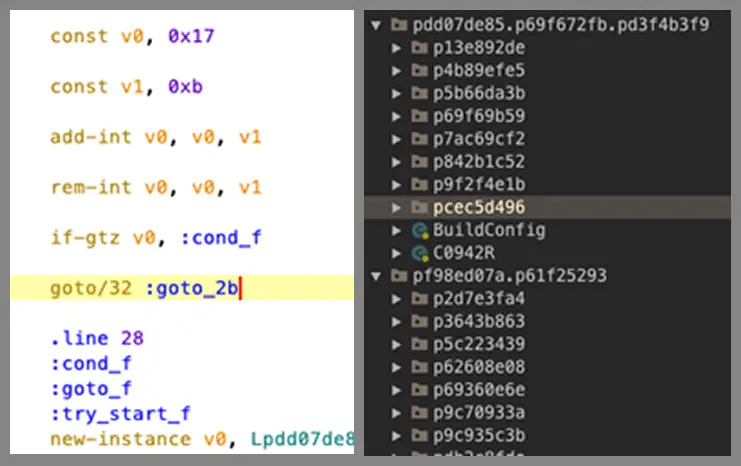
Task: Expand the p62608e08 folder arrow
Action: coord(396,367)
